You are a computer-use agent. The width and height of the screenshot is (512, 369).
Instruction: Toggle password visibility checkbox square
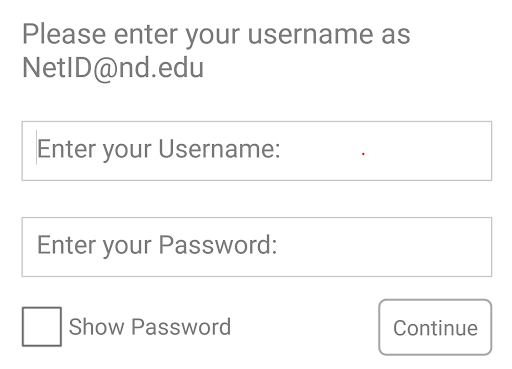point(42,327)
